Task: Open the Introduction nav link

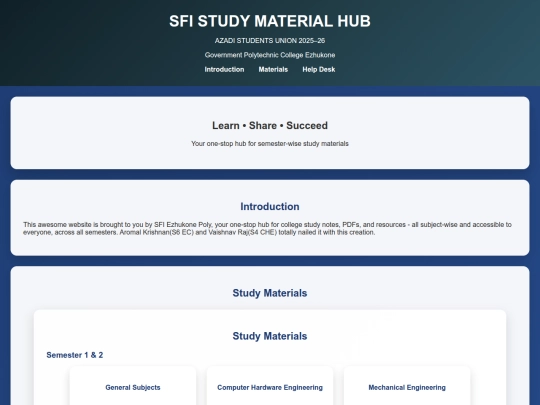Action: [224, 70]
